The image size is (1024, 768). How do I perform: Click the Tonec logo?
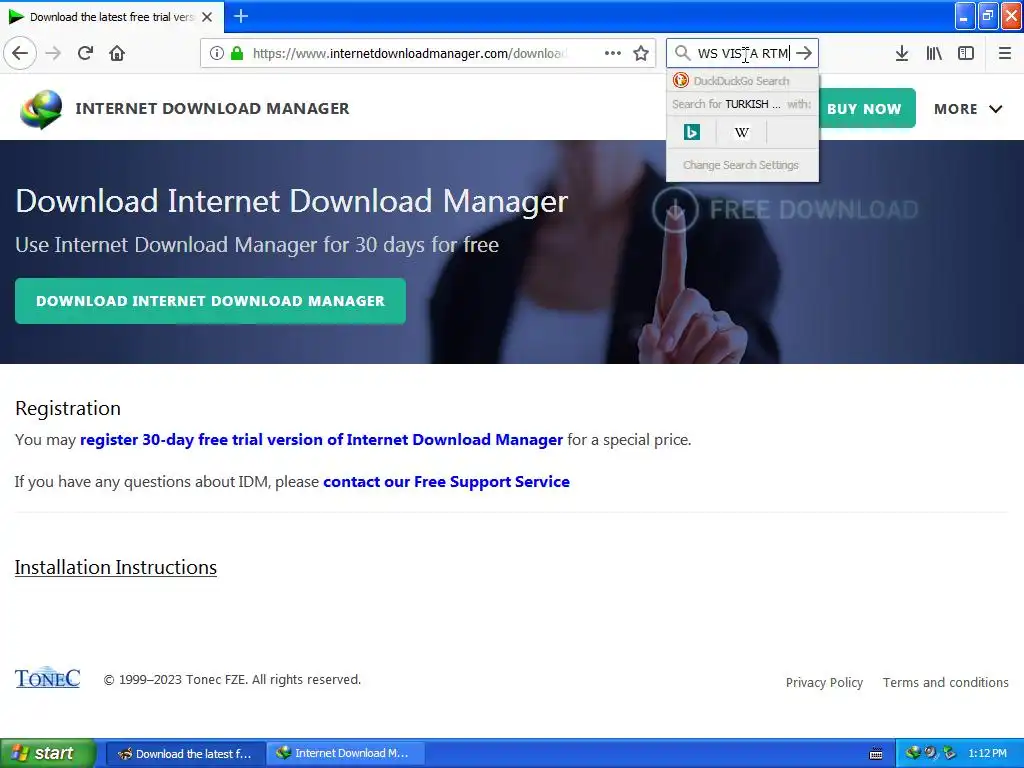point(48,679)
